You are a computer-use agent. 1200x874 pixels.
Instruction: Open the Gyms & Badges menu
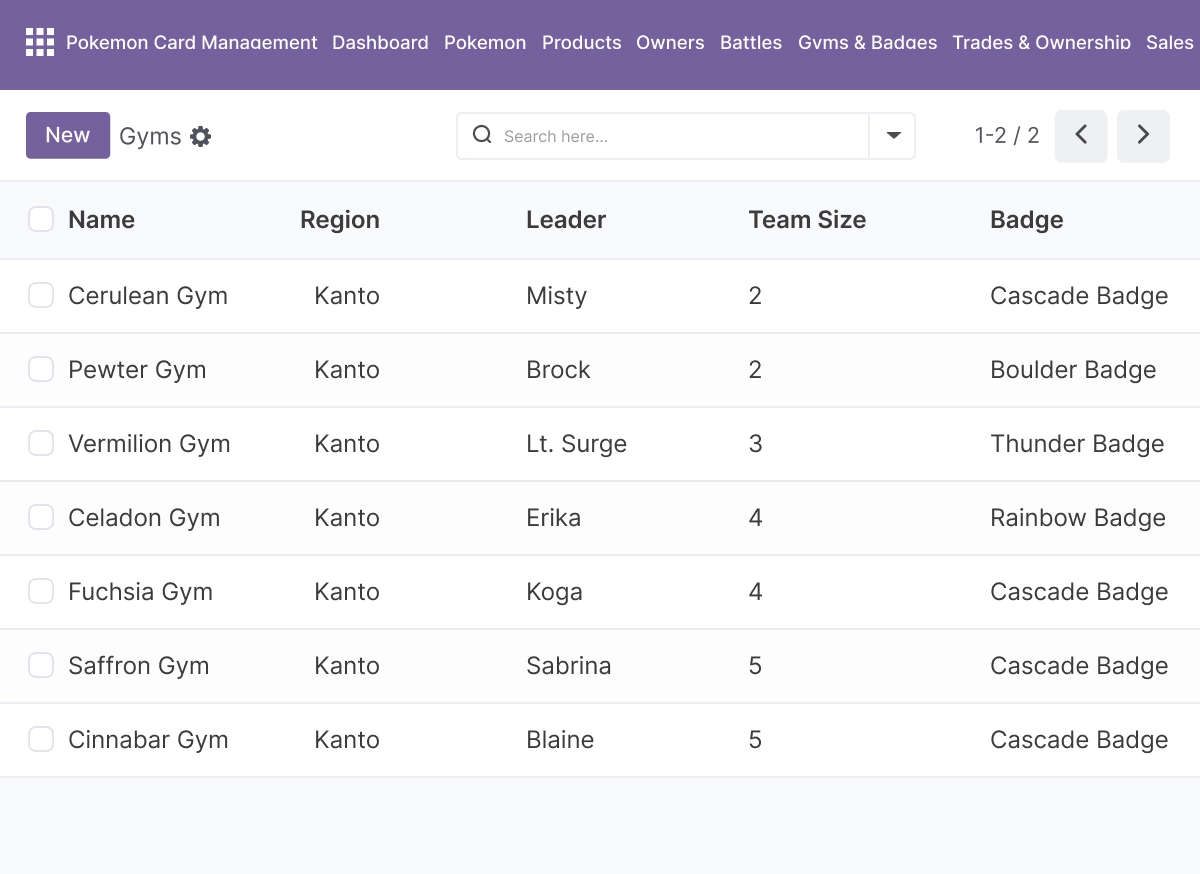[867, 42]
